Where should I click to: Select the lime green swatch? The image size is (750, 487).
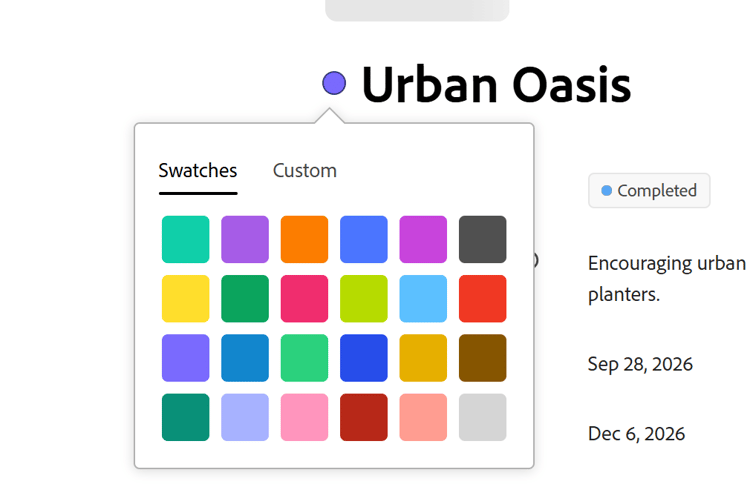(364, 299)
